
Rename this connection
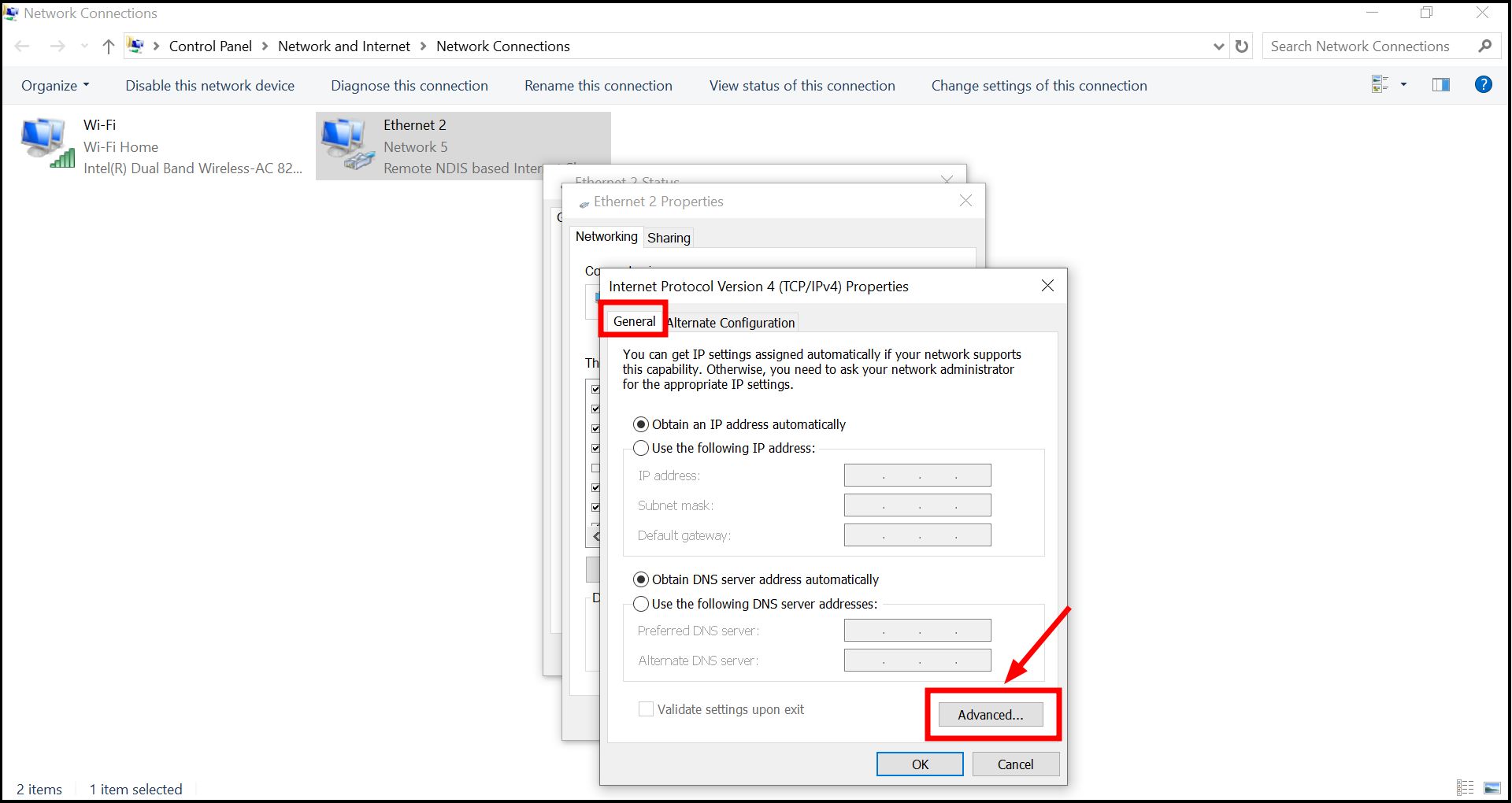click(598, 86)
